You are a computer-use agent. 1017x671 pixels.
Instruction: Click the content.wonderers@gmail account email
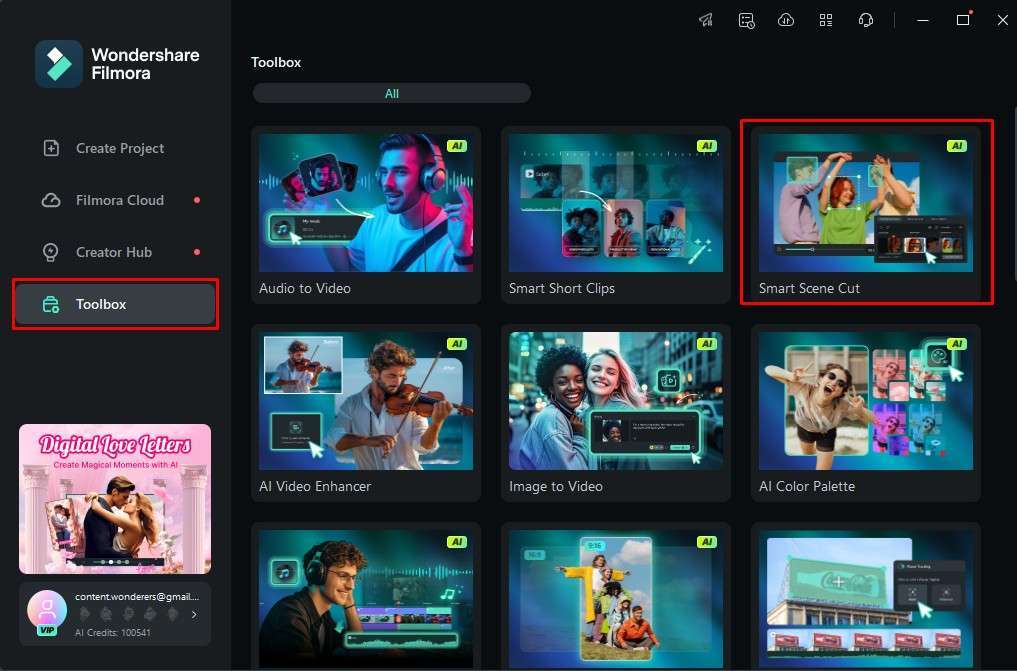(138, 596)
